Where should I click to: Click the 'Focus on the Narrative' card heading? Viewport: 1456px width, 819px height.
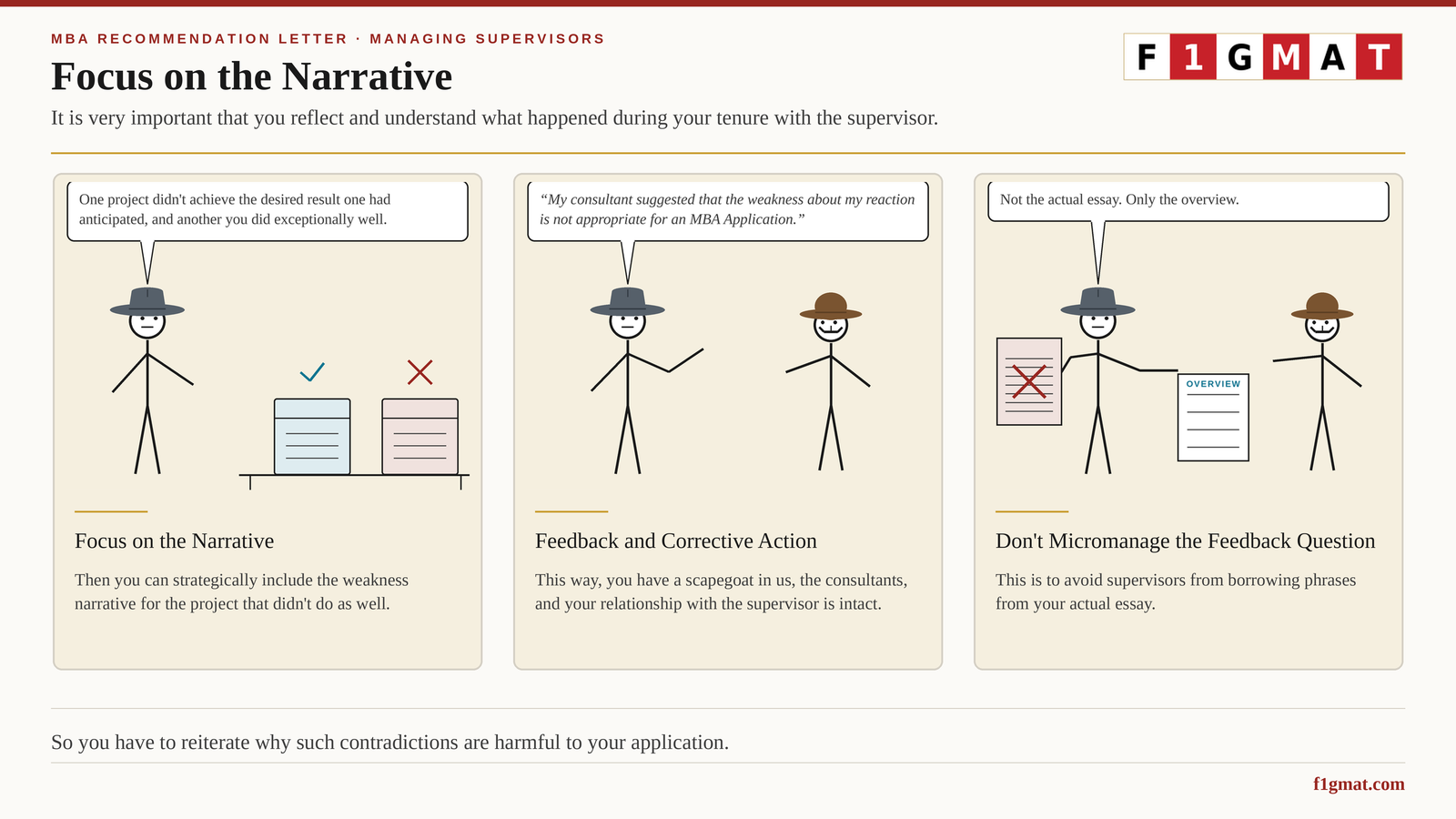coord(174,541)
